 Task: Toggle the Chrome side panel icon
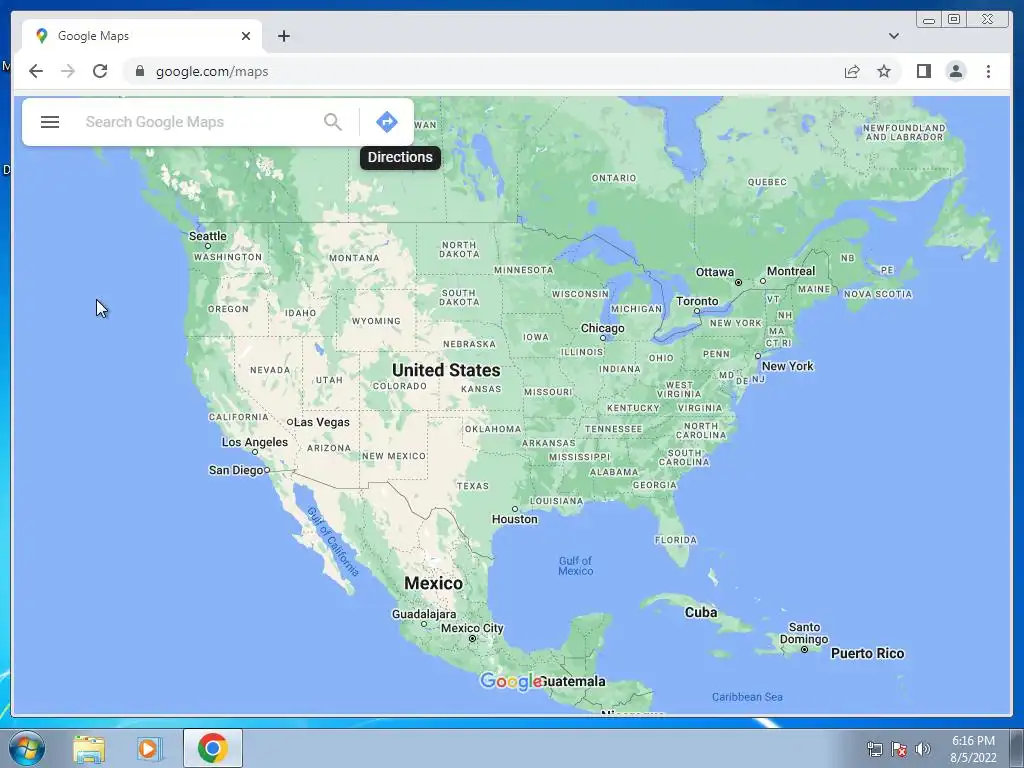pos(923,71)
